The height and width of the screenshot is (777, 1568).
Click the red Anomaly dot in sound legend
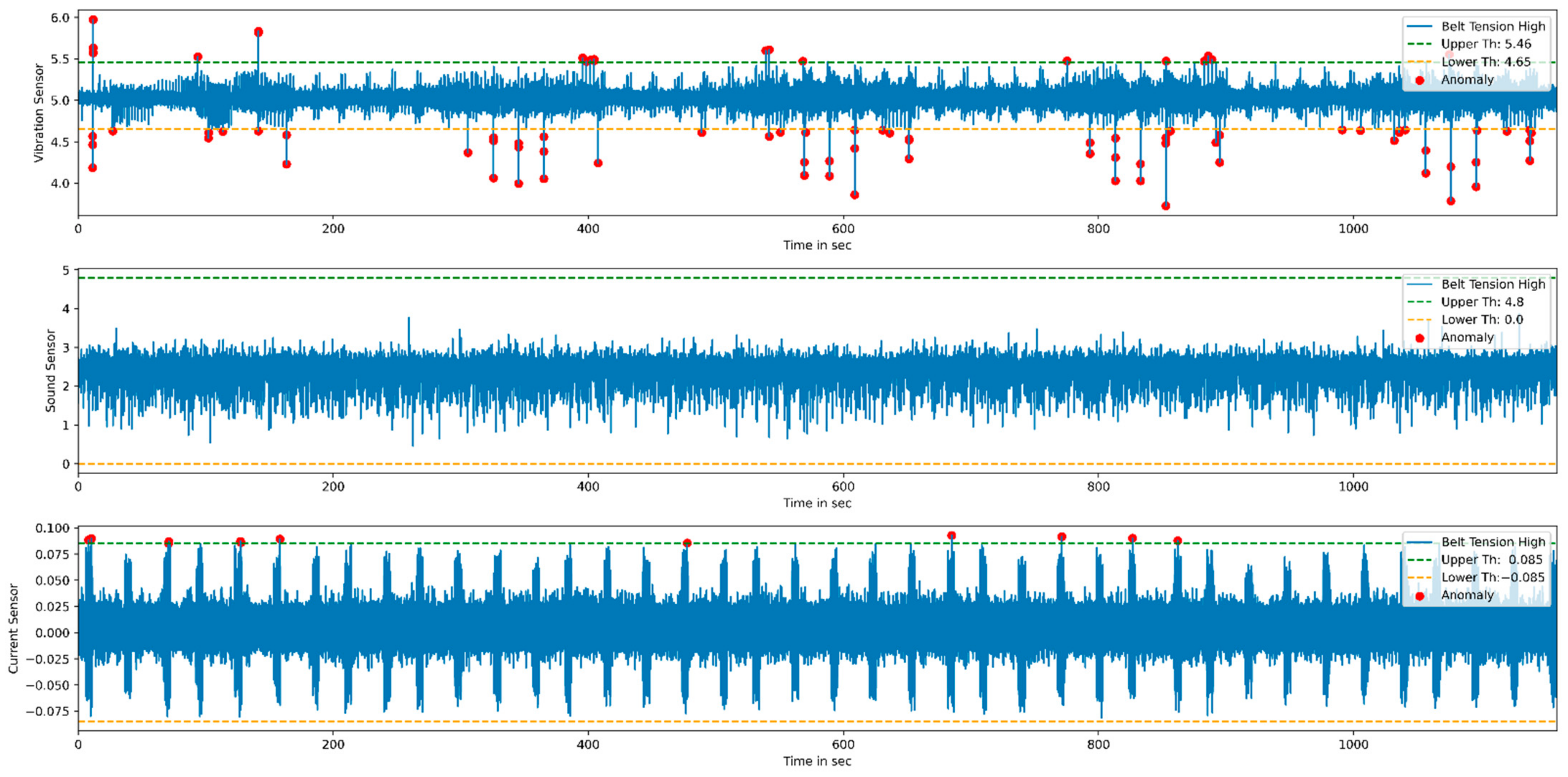1420,338
